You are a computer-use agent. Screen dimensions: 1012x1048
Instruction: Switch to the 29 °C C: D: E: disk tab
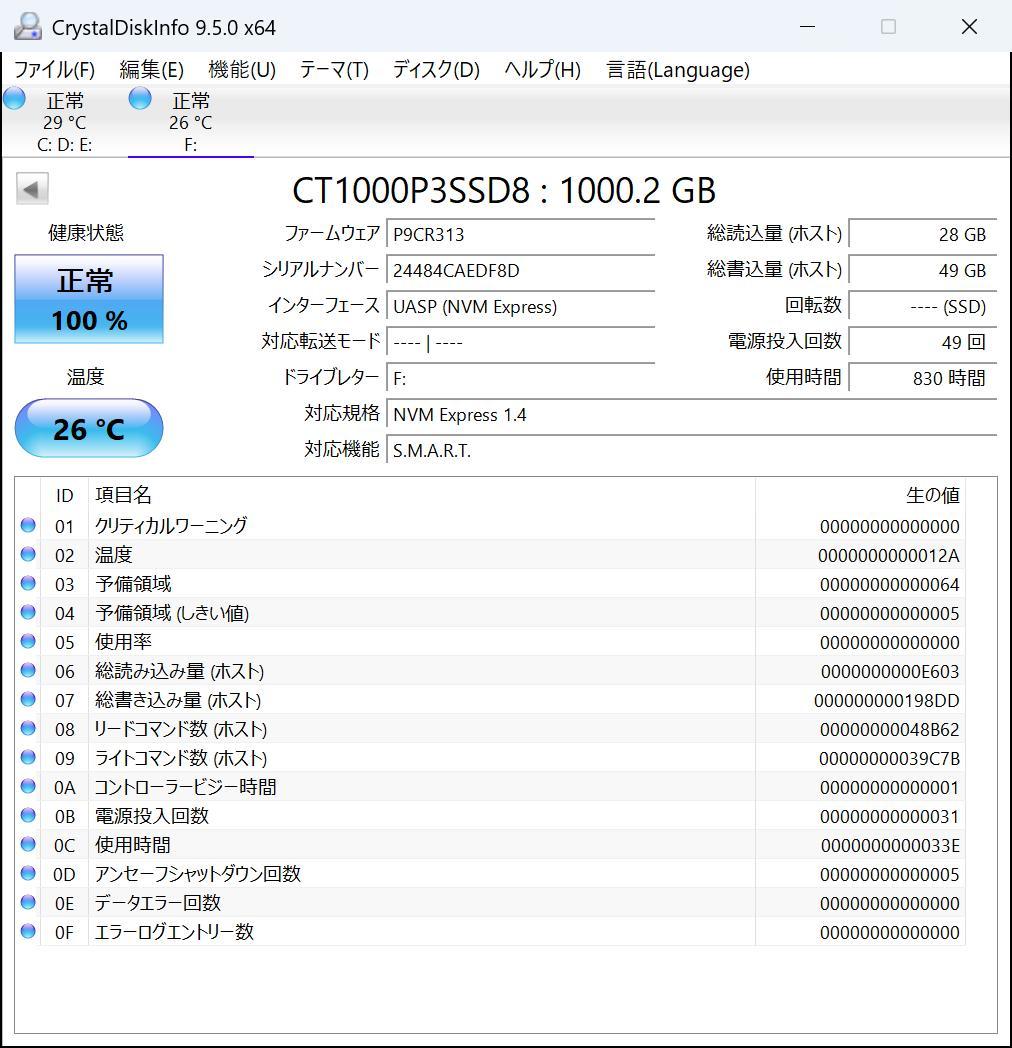[64, 122]
